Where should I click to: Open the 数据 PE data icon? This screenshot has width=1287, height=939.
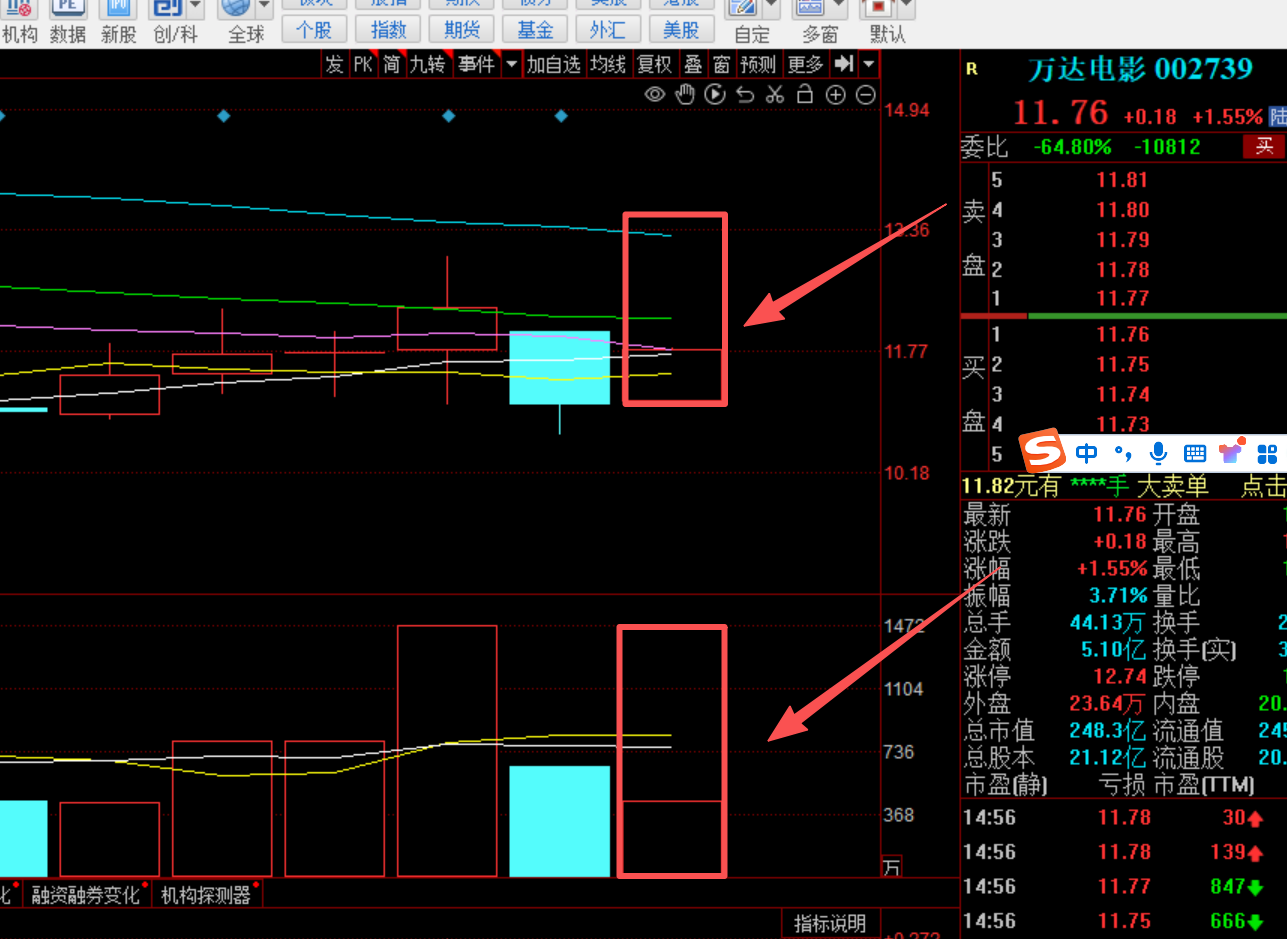point(67,8)
